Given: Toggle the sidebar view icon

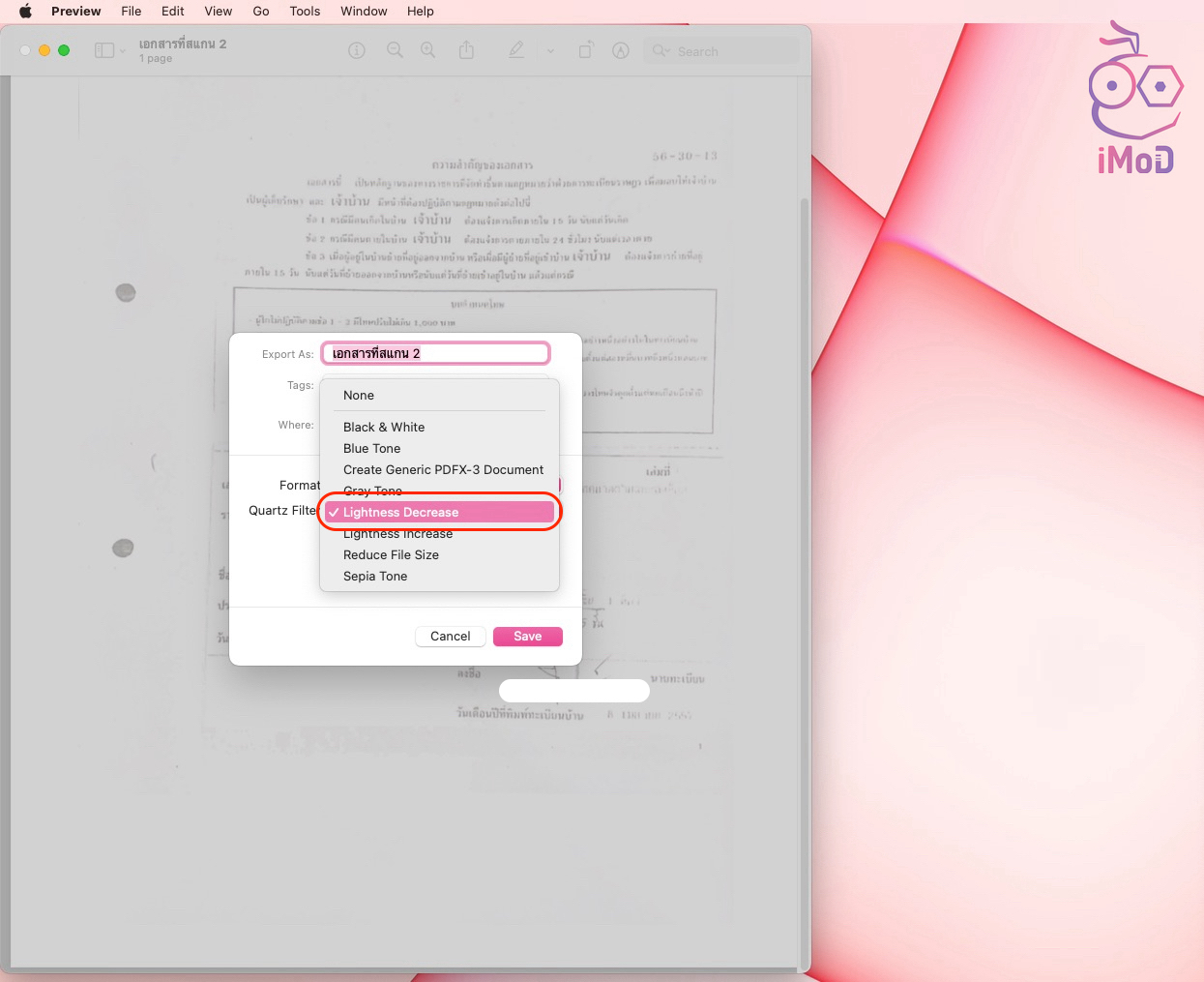Looking at the screenshot, I should pyautogui.click(x=103, y=50).
